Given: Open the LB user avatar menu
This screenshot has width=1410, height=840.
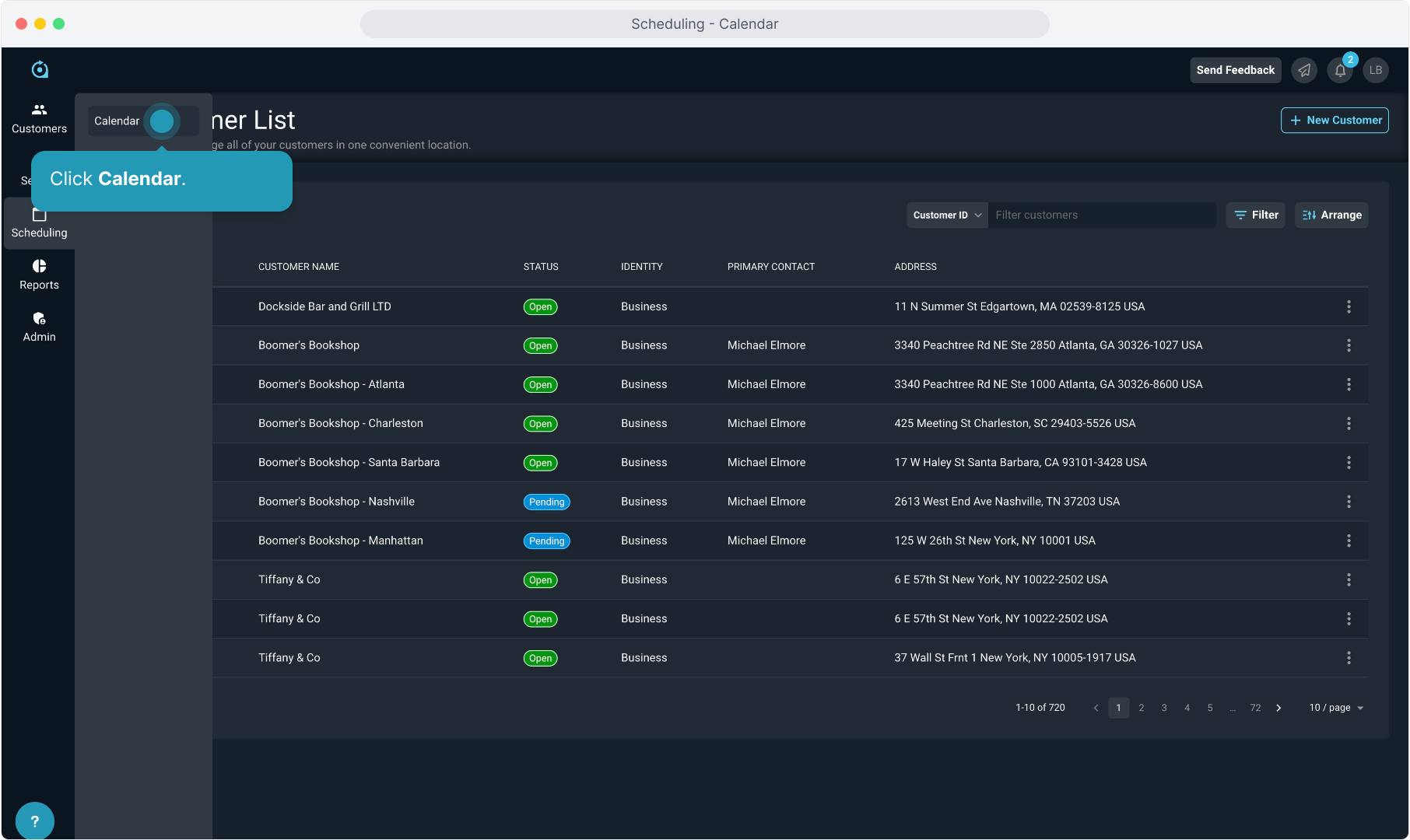Looking at the screenshot, I should (x=1376, y=70).
